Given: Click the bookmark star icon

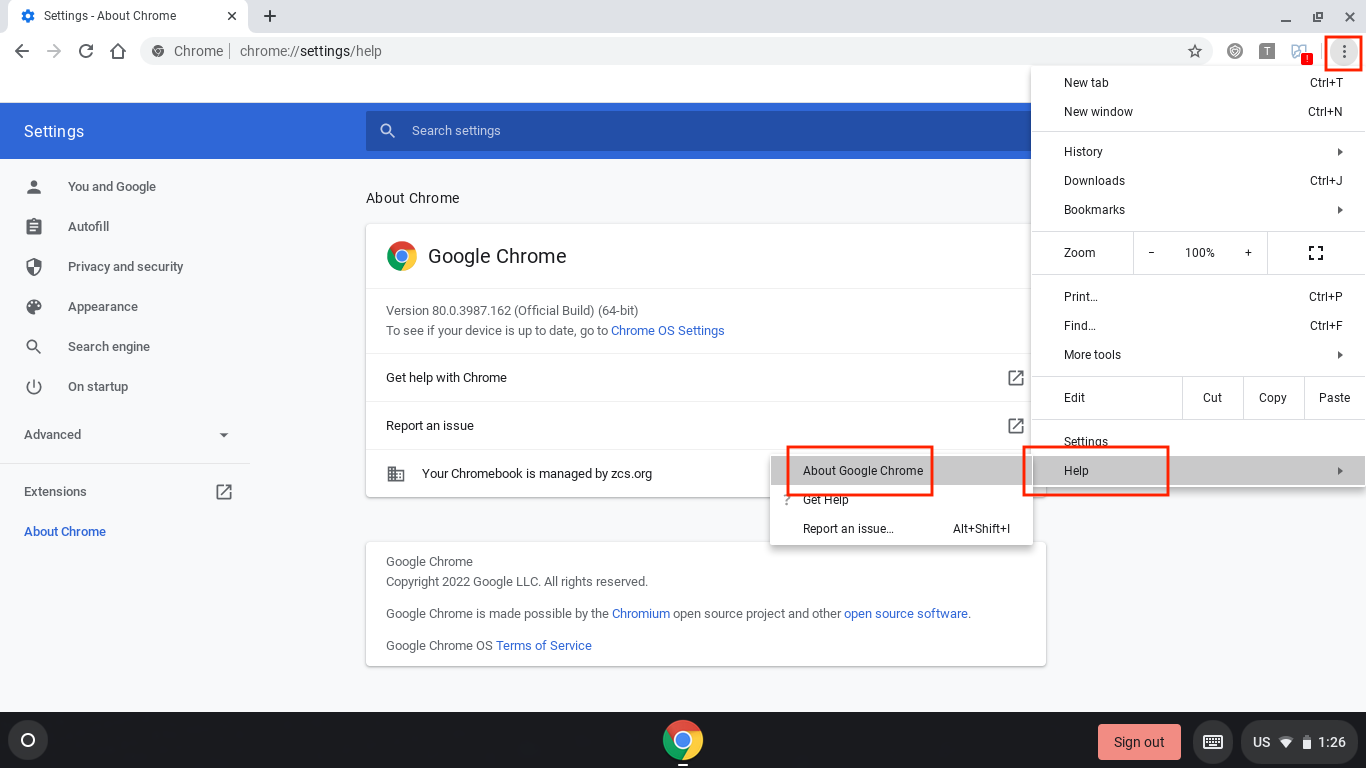Looking at the screenshot, I should tap(1194, 51).
